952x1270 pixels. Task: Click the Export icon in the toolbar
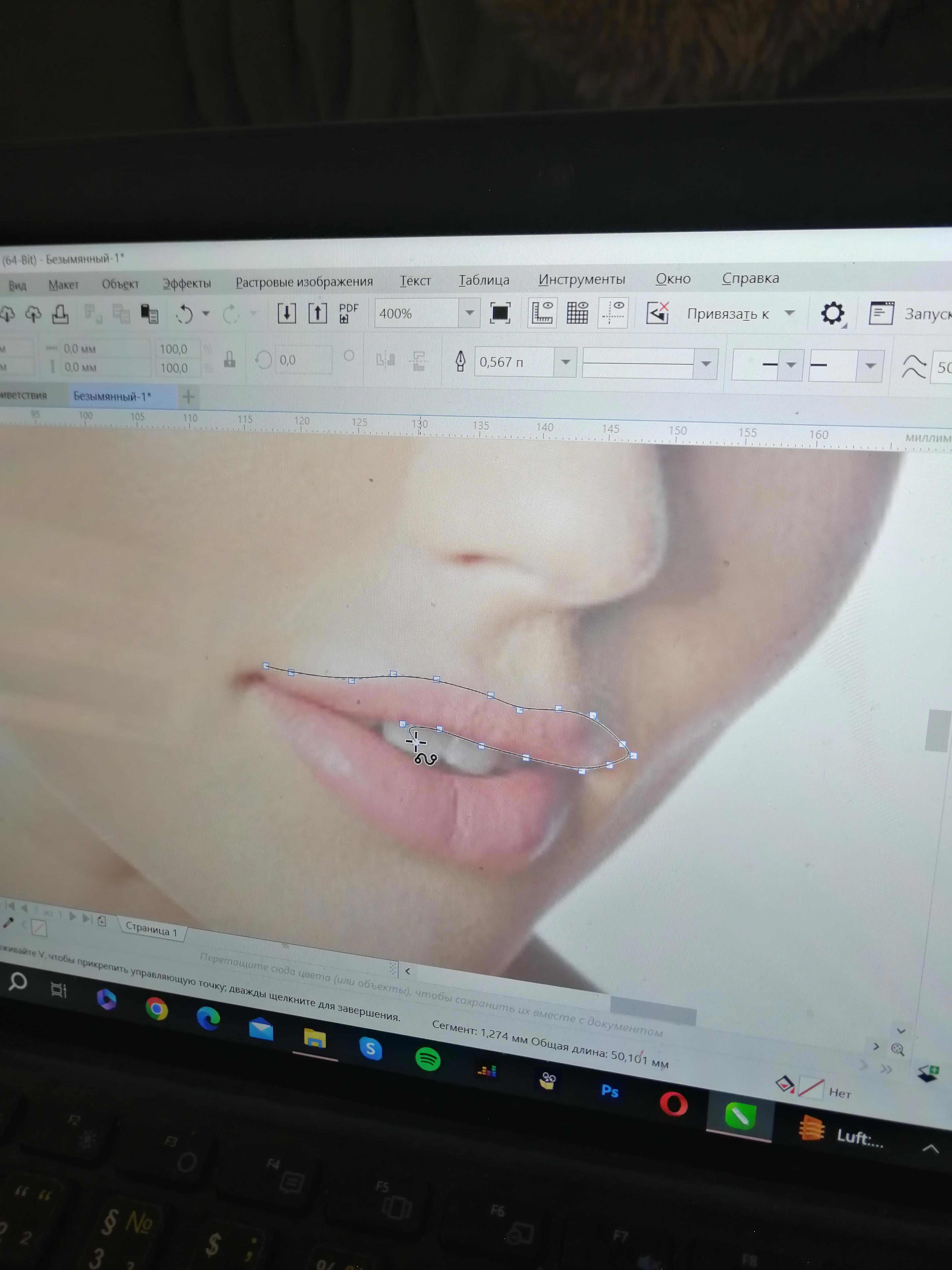[x=317, y=314]
